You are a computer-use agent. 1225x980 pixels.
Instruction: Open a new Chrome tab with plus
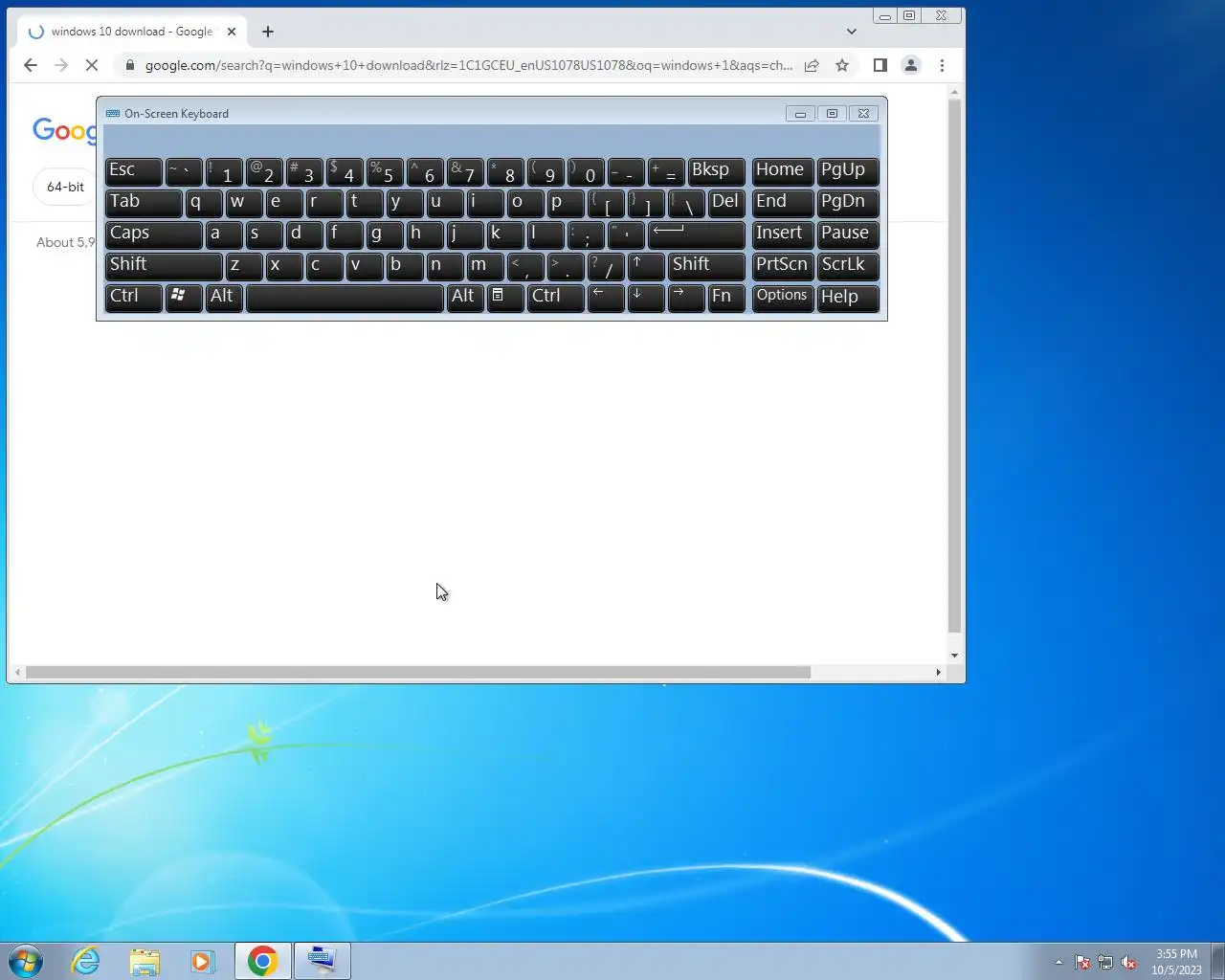tap(268, 32)
